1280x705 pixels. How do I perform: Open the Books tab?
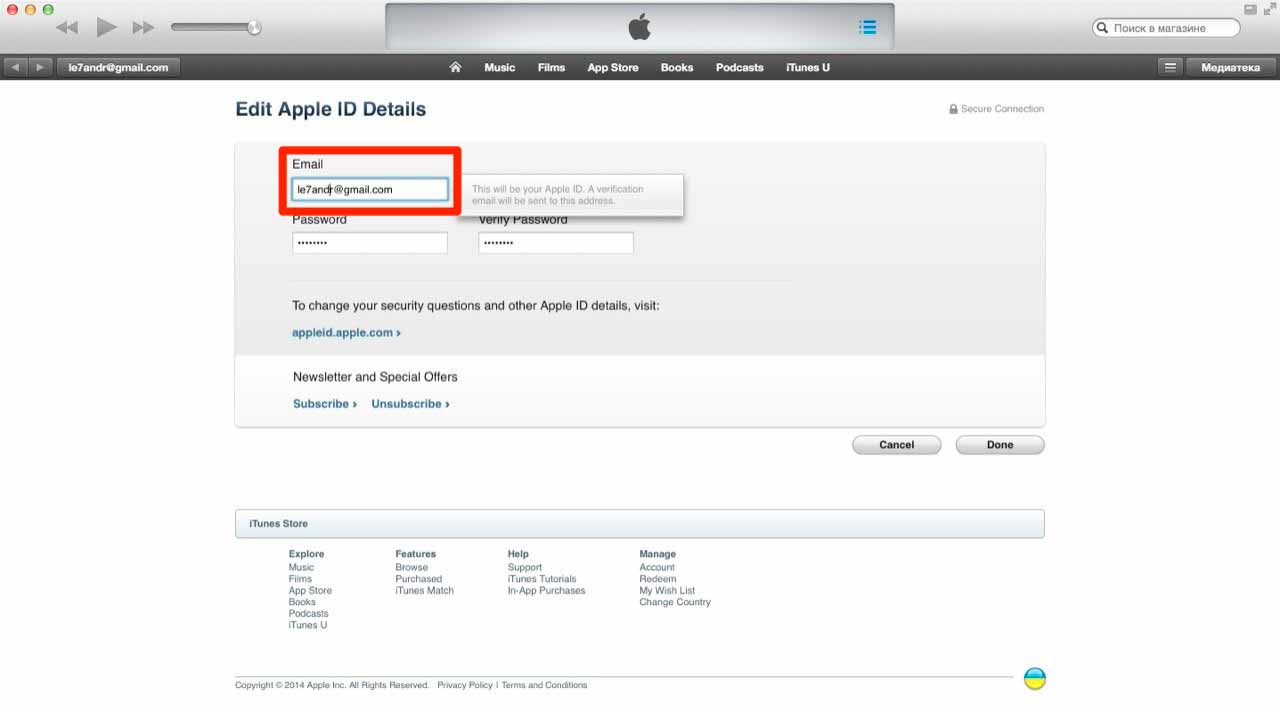677,67
